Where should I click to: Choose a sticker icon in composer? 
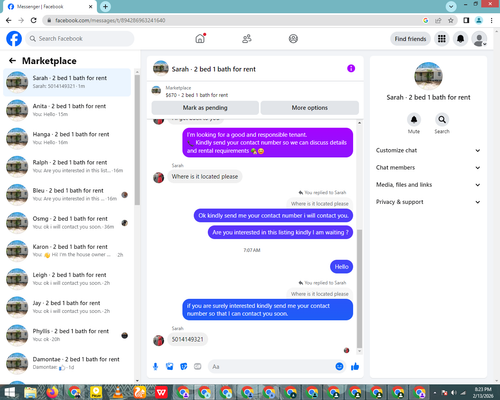pyautogui.click(x=184, y=367)
